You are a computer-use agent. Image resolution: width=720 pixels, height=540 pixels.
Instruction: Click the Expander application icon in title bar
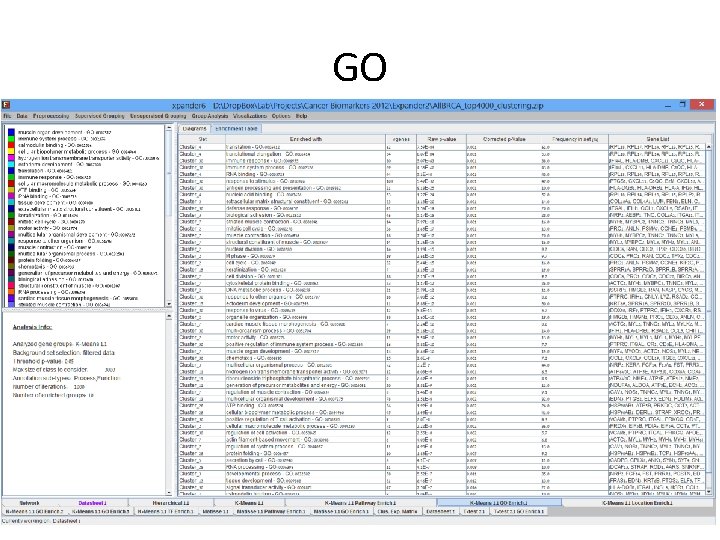[x=6, y=105]
